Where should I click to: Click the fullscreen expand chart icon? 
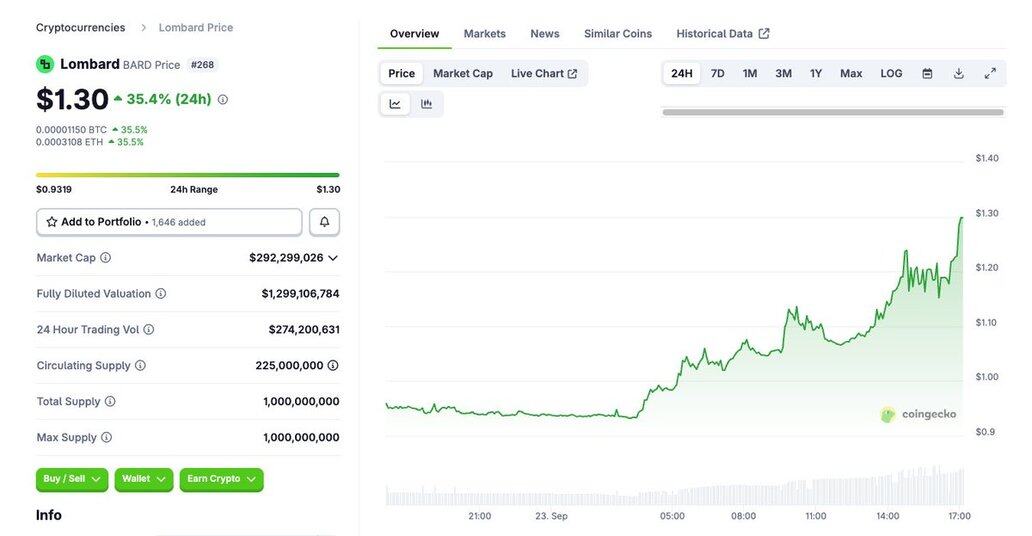point(990,73)
